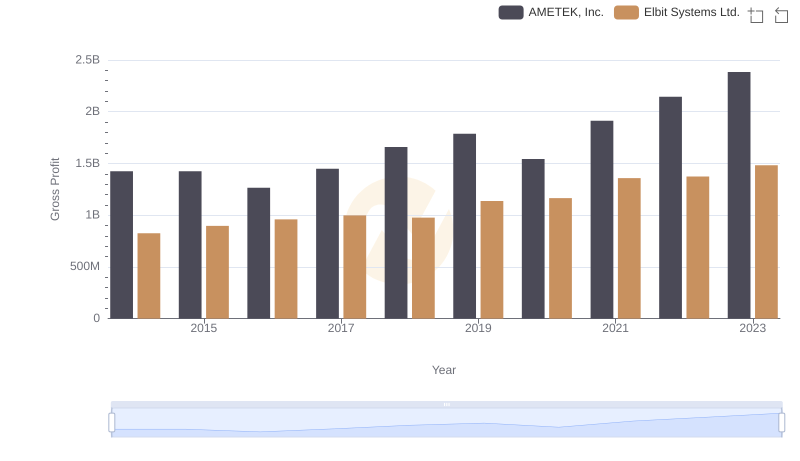
Task: Click the Elbit Systems bar for 2023
Action: 766,242
